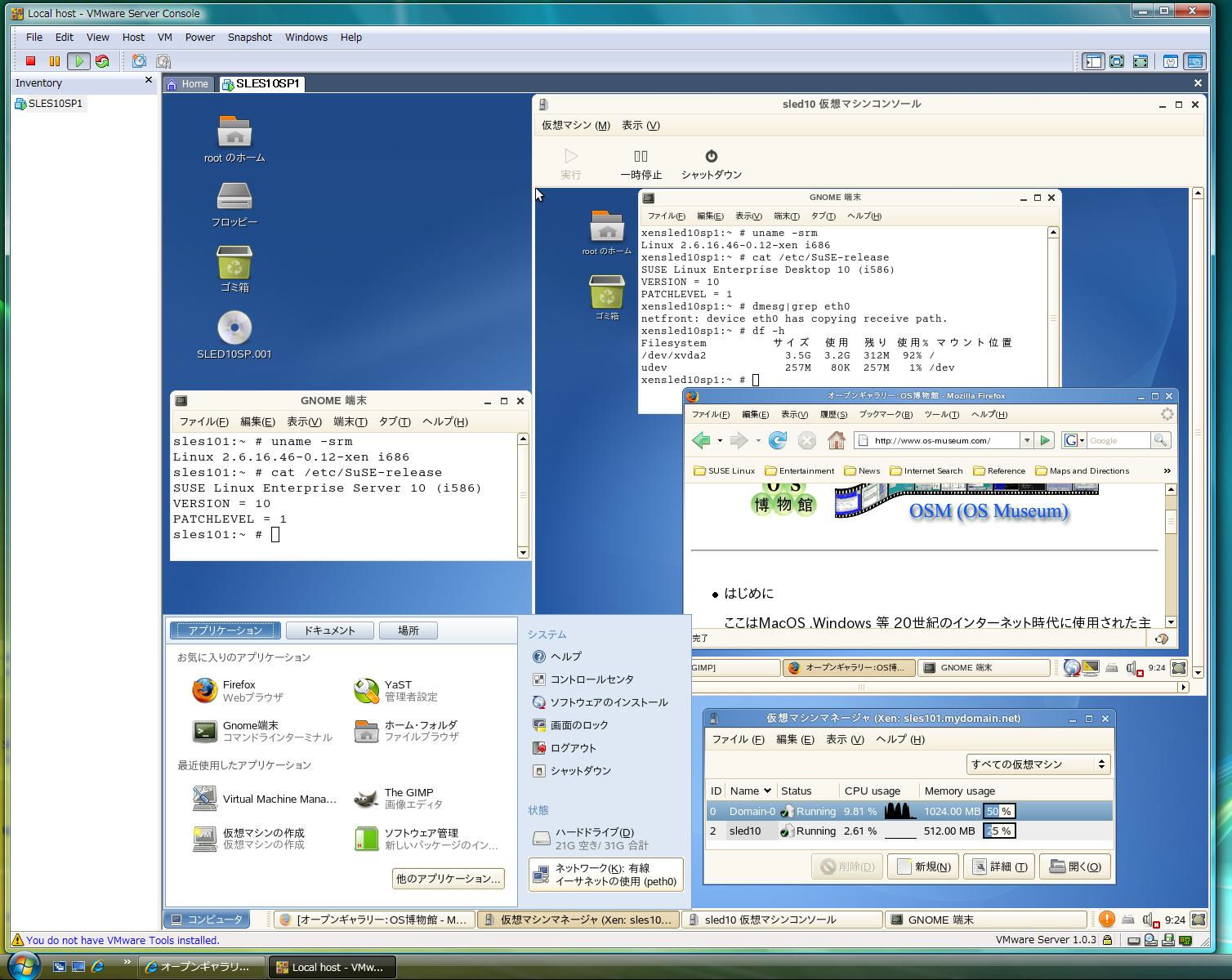Click the red Power Off button in VMware toolbar
Image resolution: width=1232 pixels, height=980 pixels.
tap(30, 61)
